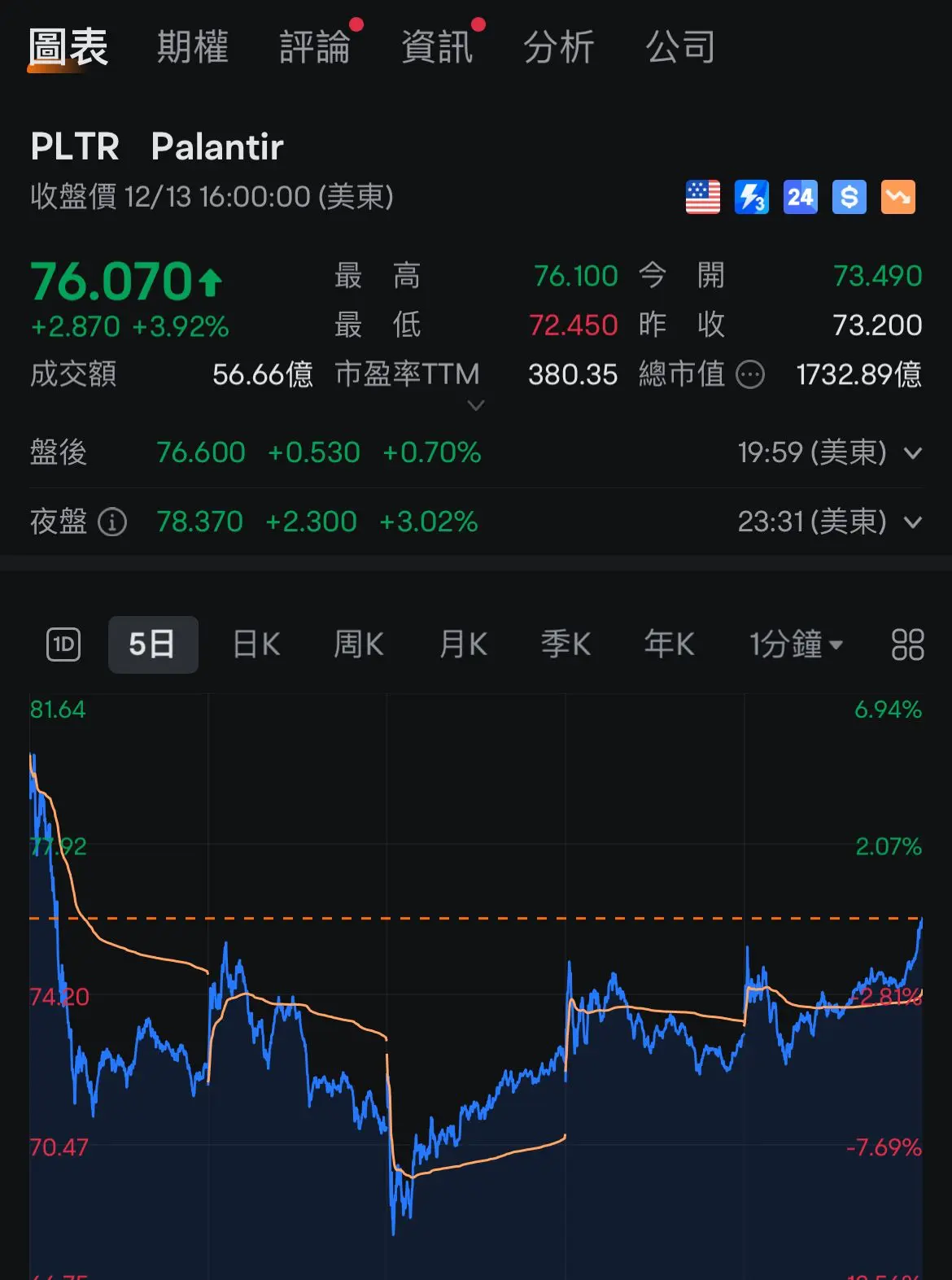Open the 總市值 more info circle icon
The image size is (952, 1280).
point(750,375)
